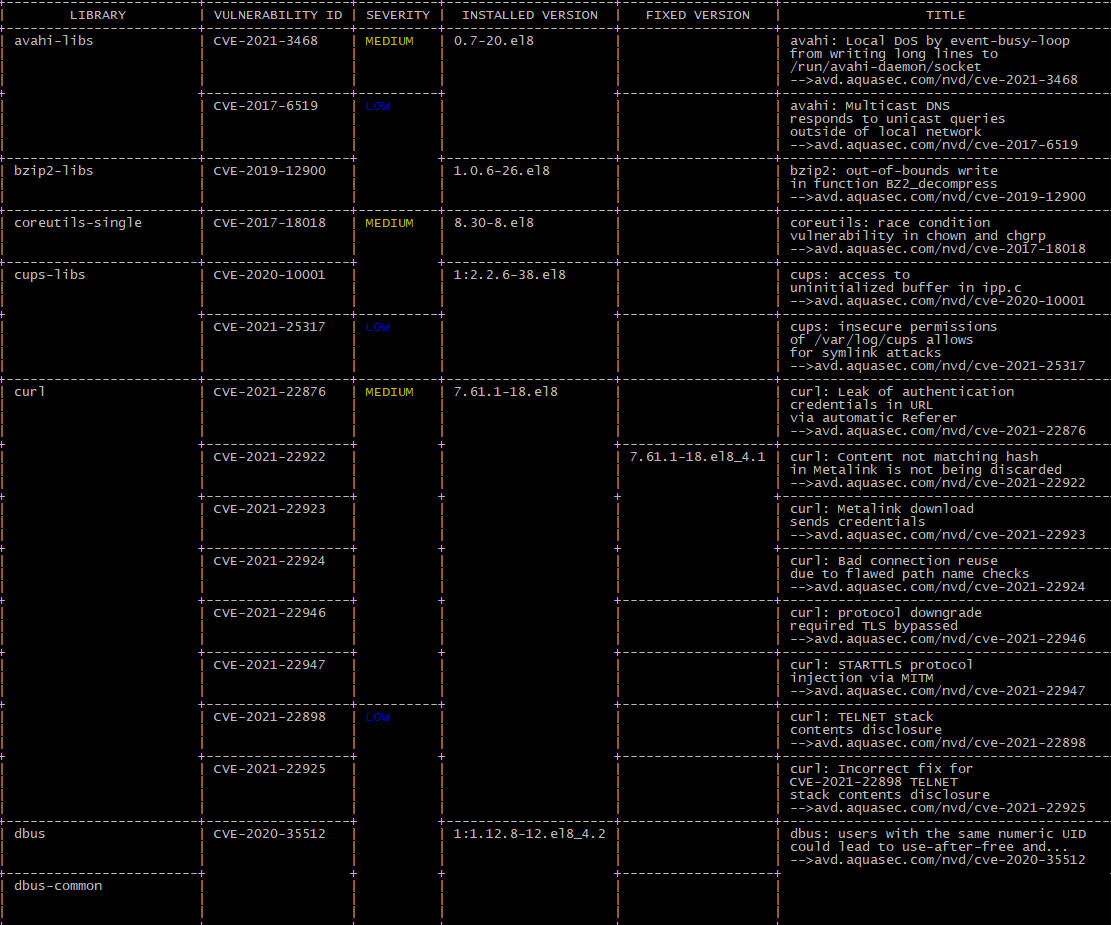The width and height of the screenshot is (1111, 925).
Task: Click vulnerability ID CVE-2020-35512
Action: [270, 834]
